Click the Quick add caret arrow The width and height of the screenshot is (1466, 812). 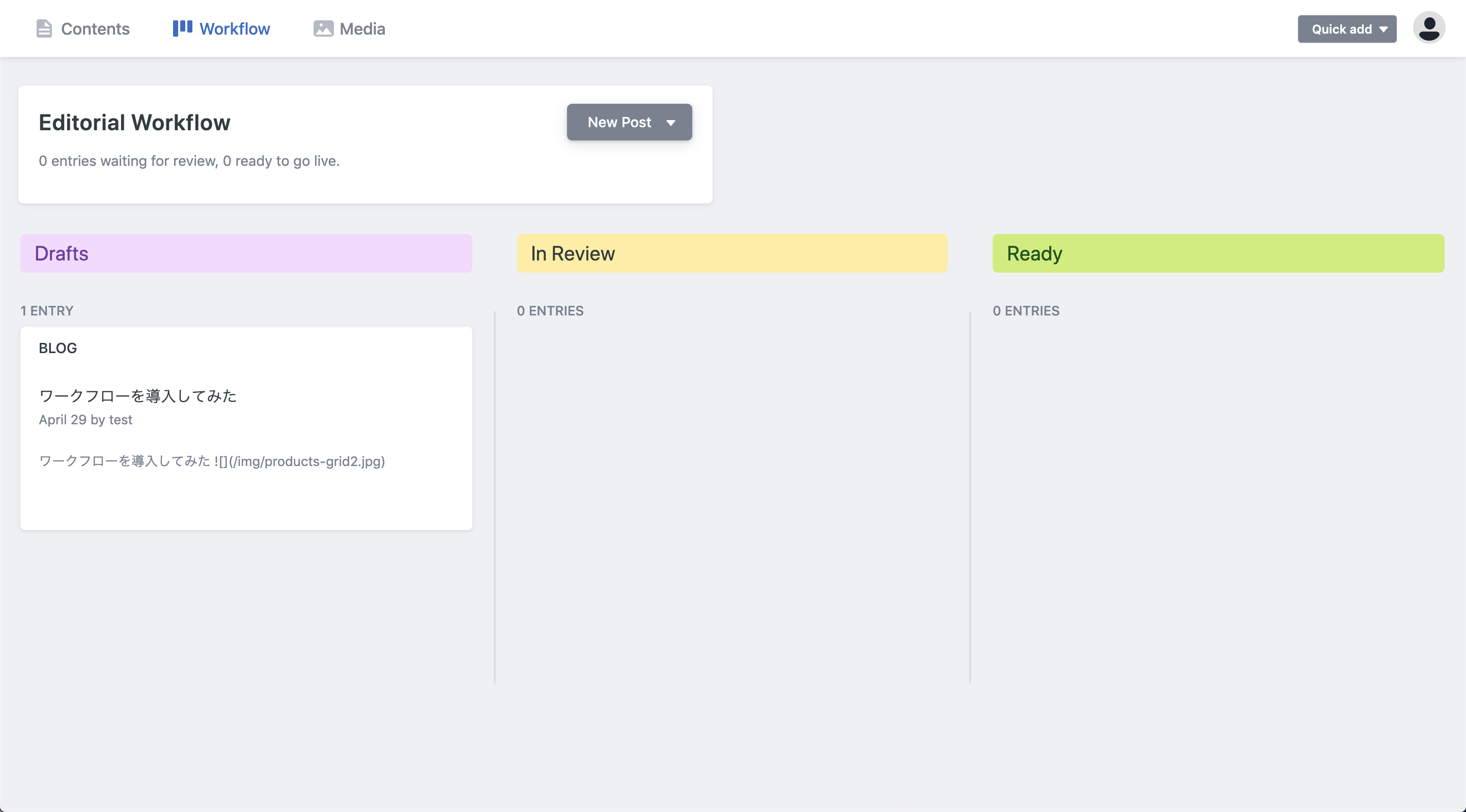[x=1384, y=29]
